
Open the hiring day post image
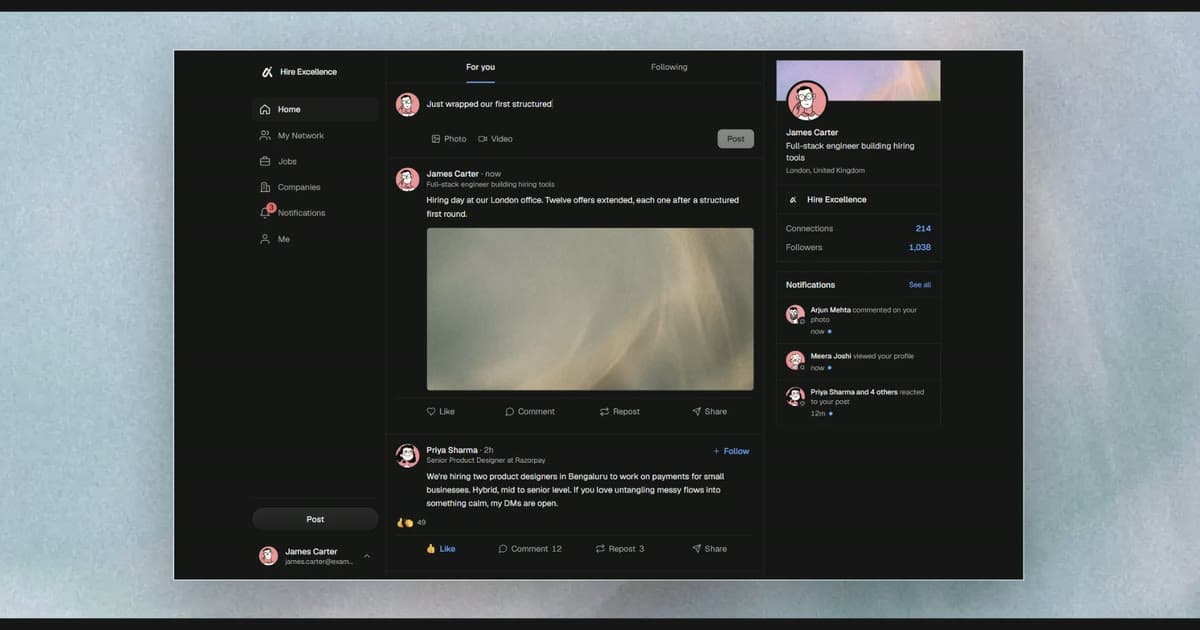coord(590,309)
